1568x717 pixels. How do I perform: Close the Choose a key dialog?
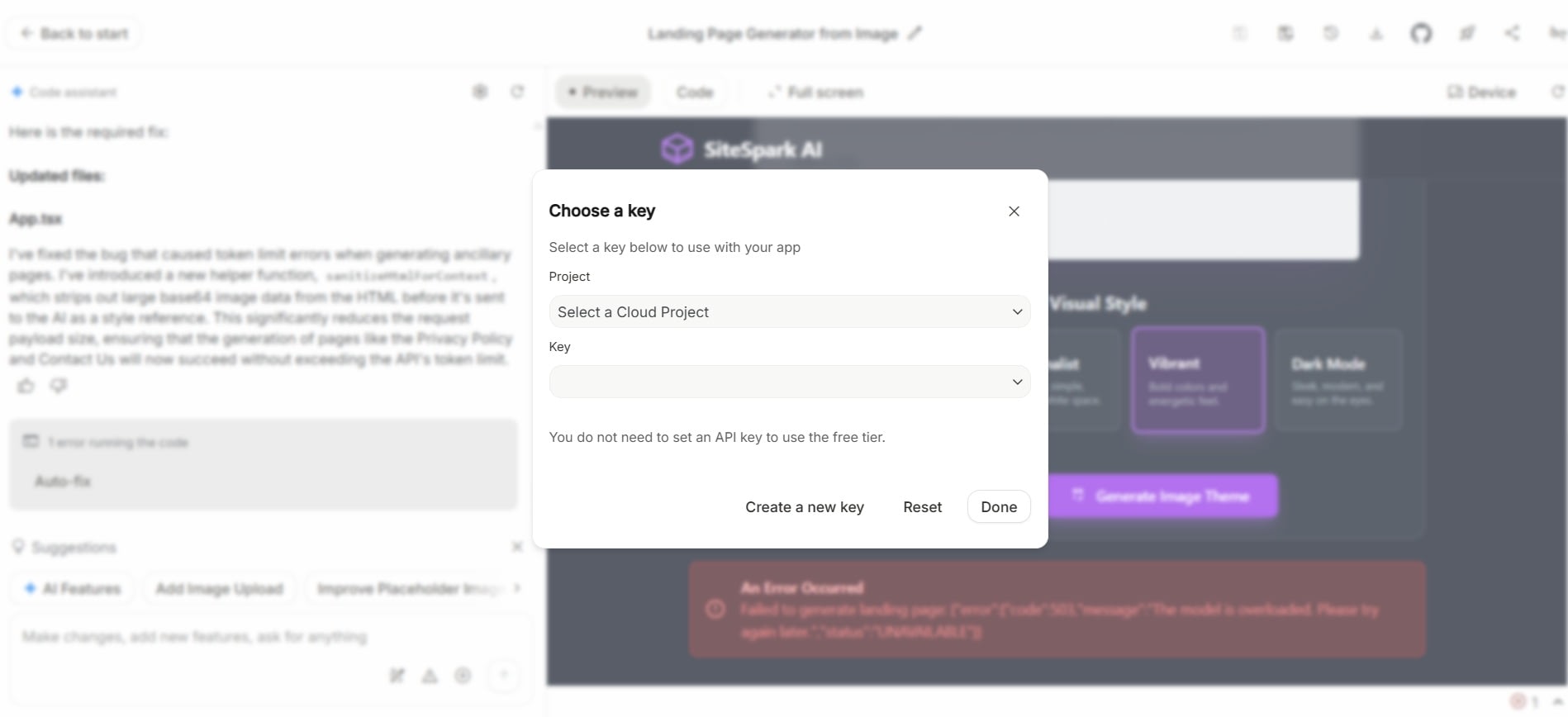[x=1014, y=211]
